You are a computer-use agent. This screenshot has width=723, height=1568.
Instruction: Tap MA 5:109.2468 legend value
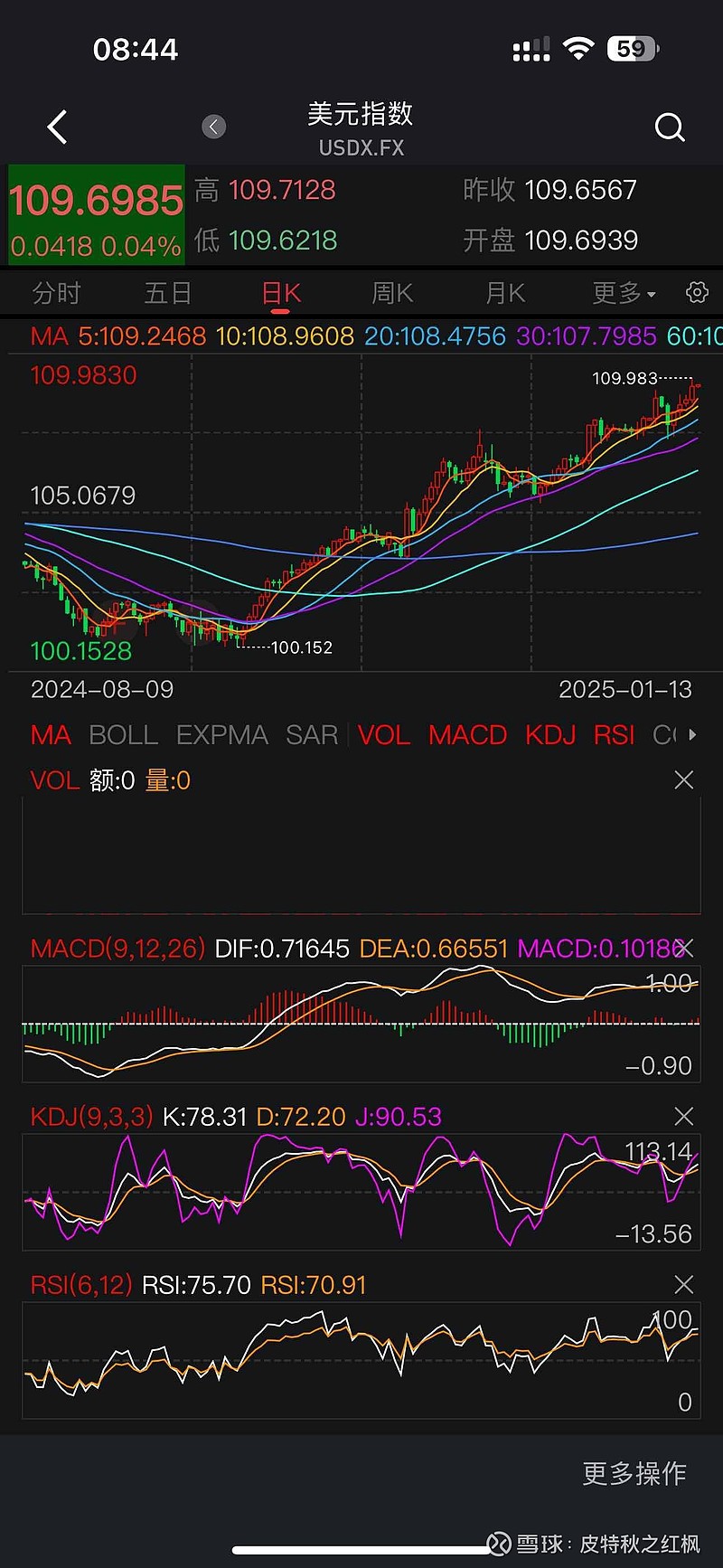click(142, 336)
